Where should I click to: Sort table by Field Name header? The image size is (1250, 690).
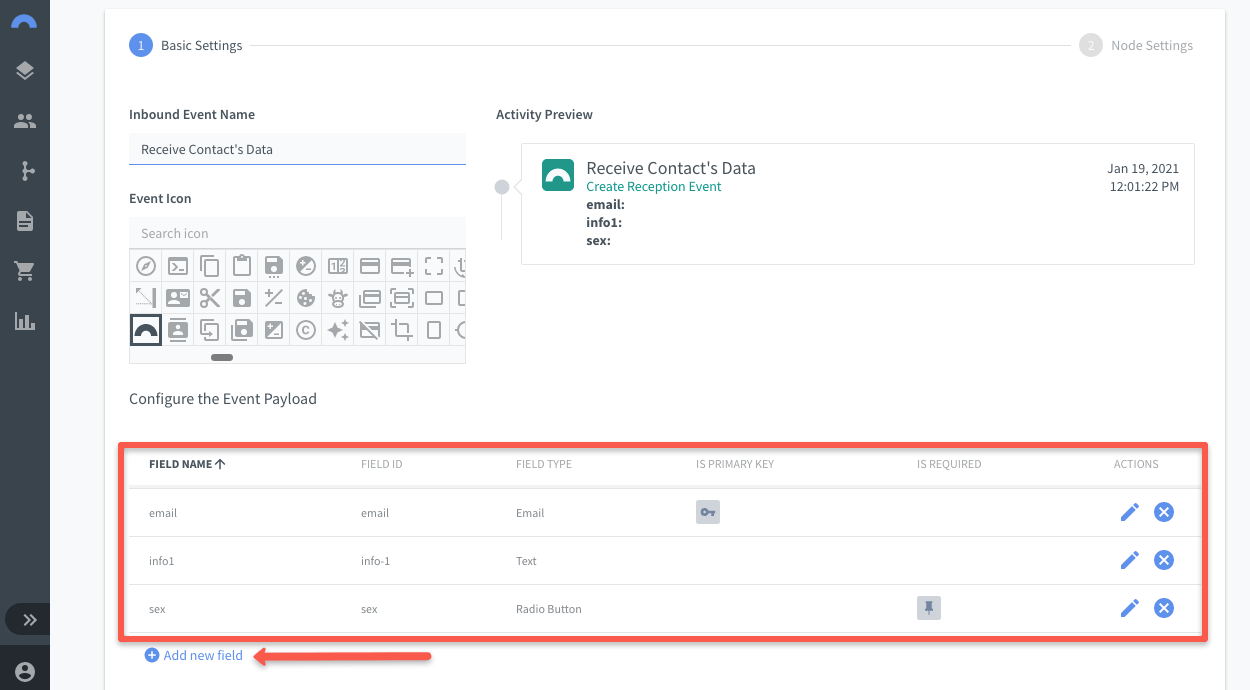click(187, 464)
